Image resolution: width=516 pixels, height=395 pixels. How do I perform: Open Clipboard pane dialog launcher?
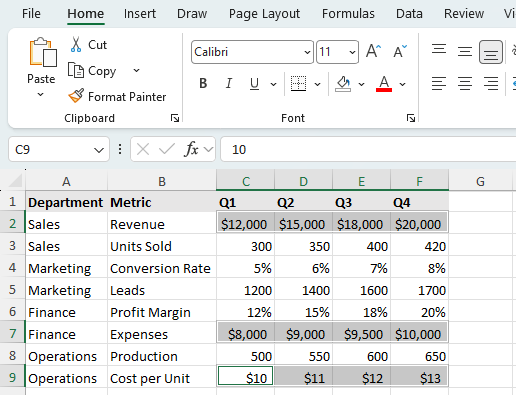[x=175, y=118]
